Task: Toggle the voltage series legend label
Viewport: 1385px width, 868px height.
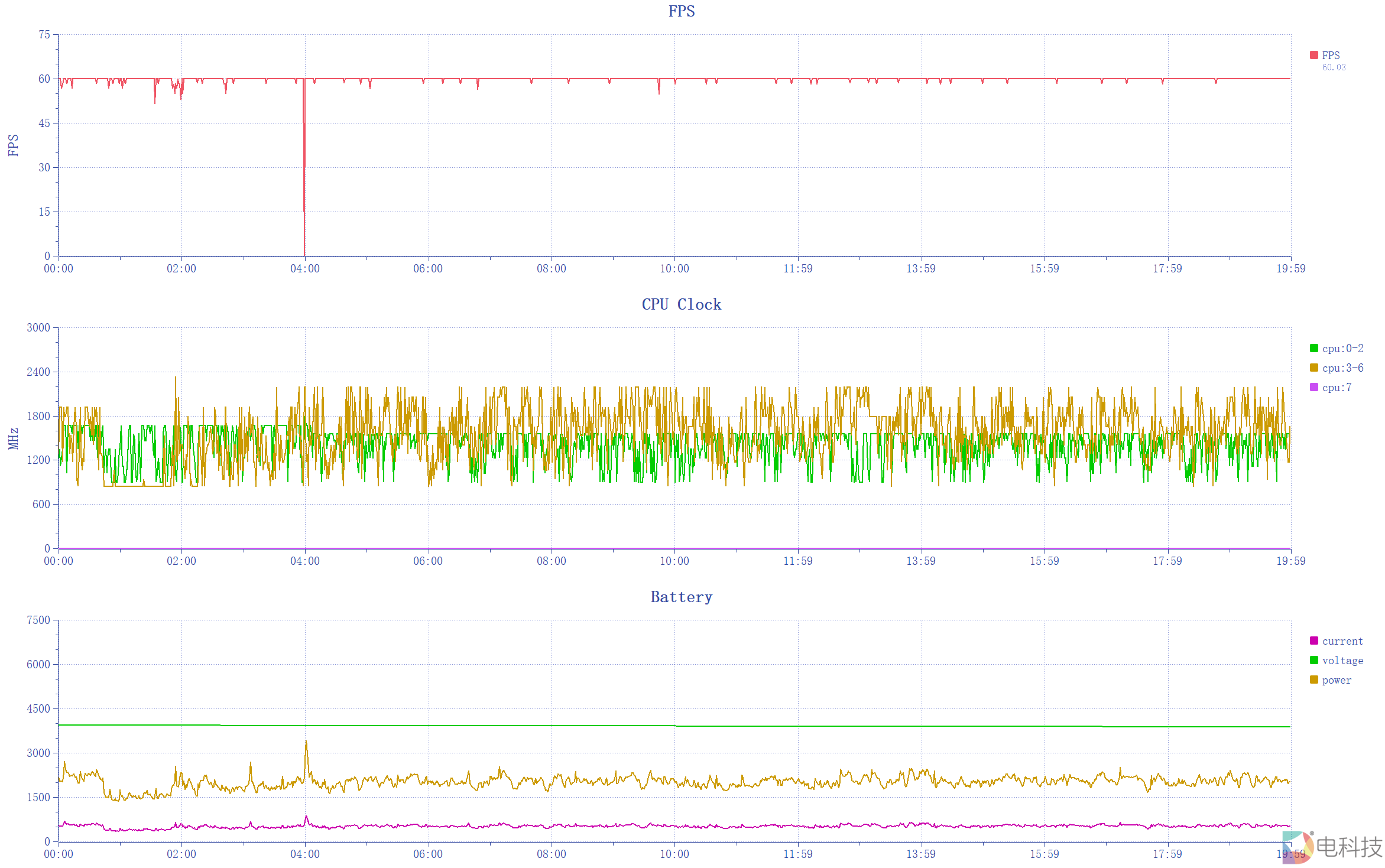Action: 1342,661
